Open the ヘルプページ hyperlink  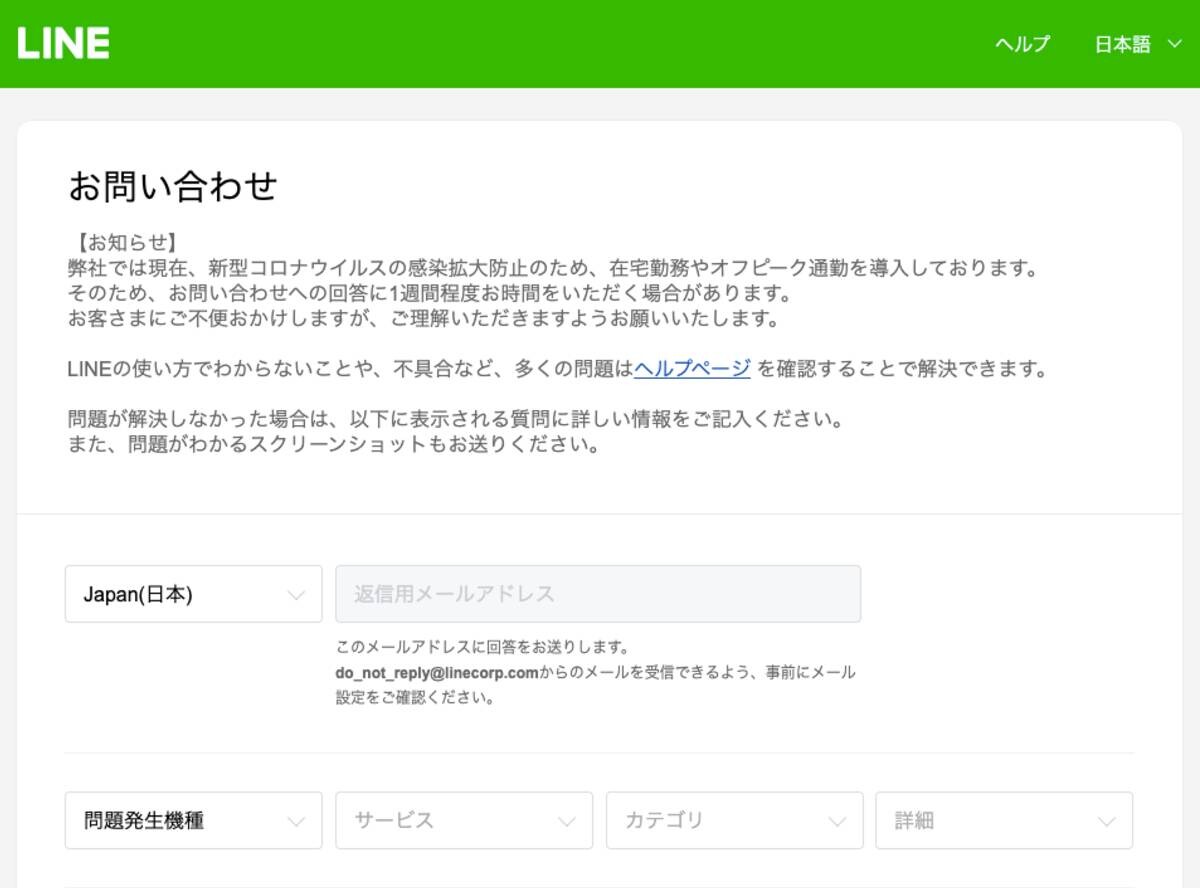(x=693, y=368)
